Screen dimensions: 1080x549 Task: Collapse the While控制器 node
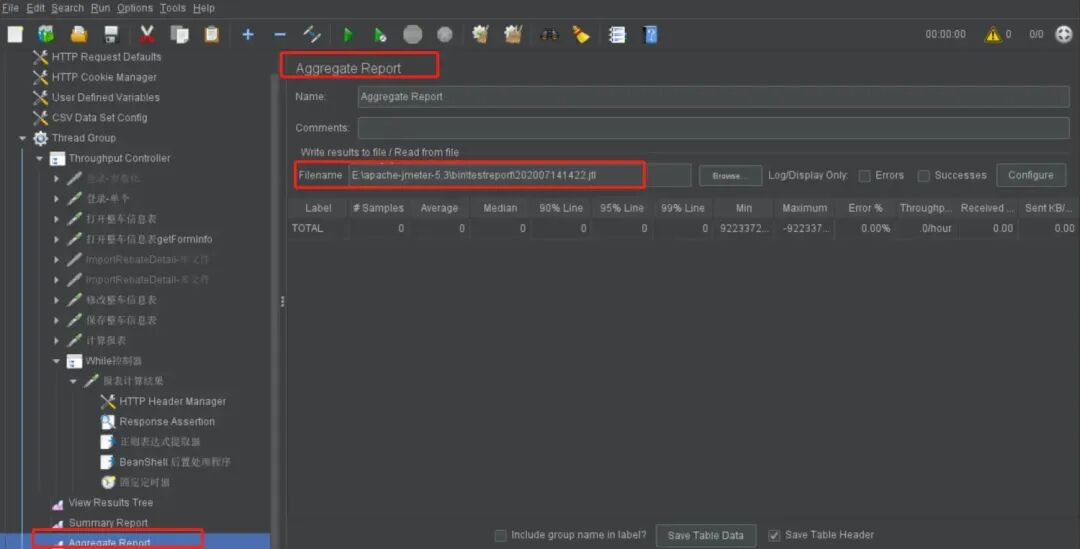coord(56,361)
